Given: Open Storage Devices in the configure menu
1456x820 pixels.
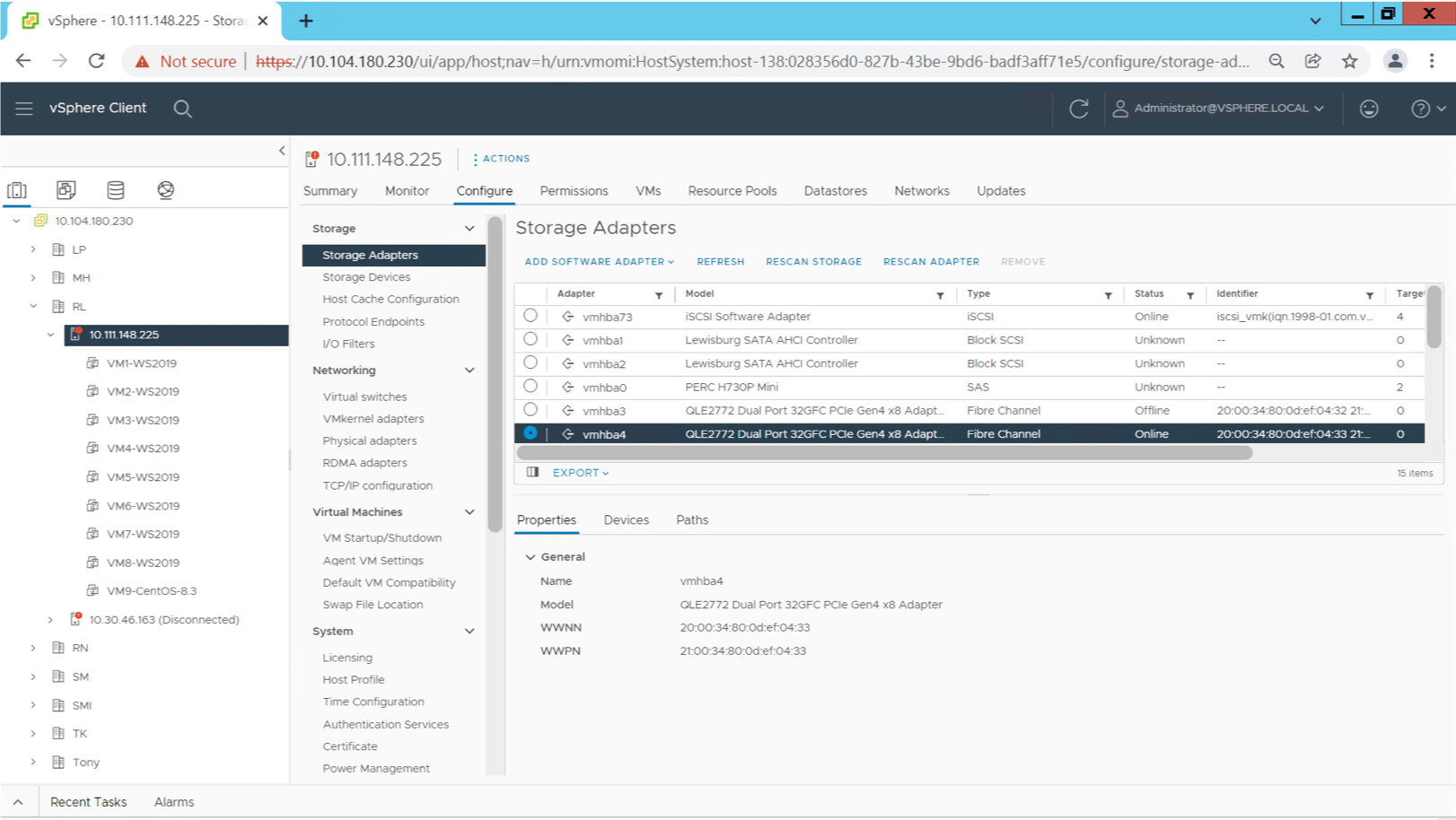Looking at the screenshot, I should (x=366, y=277).
